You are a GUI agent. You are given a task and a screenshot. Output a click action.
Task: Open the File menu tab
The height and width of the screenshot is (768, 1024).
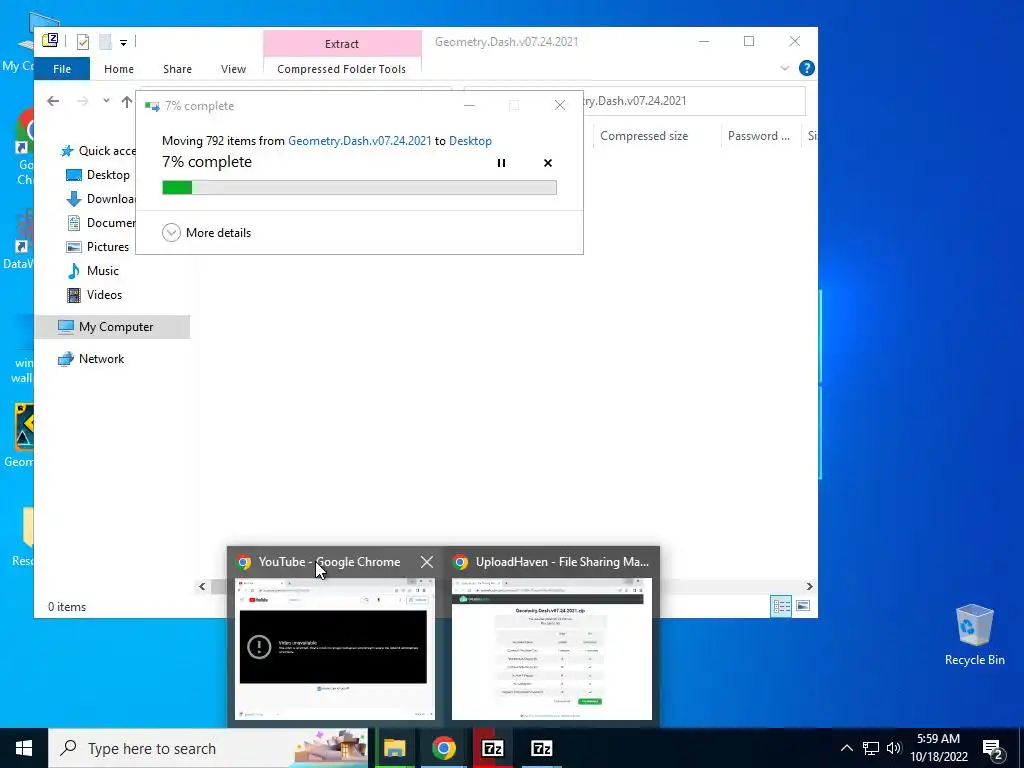[62, 69]
